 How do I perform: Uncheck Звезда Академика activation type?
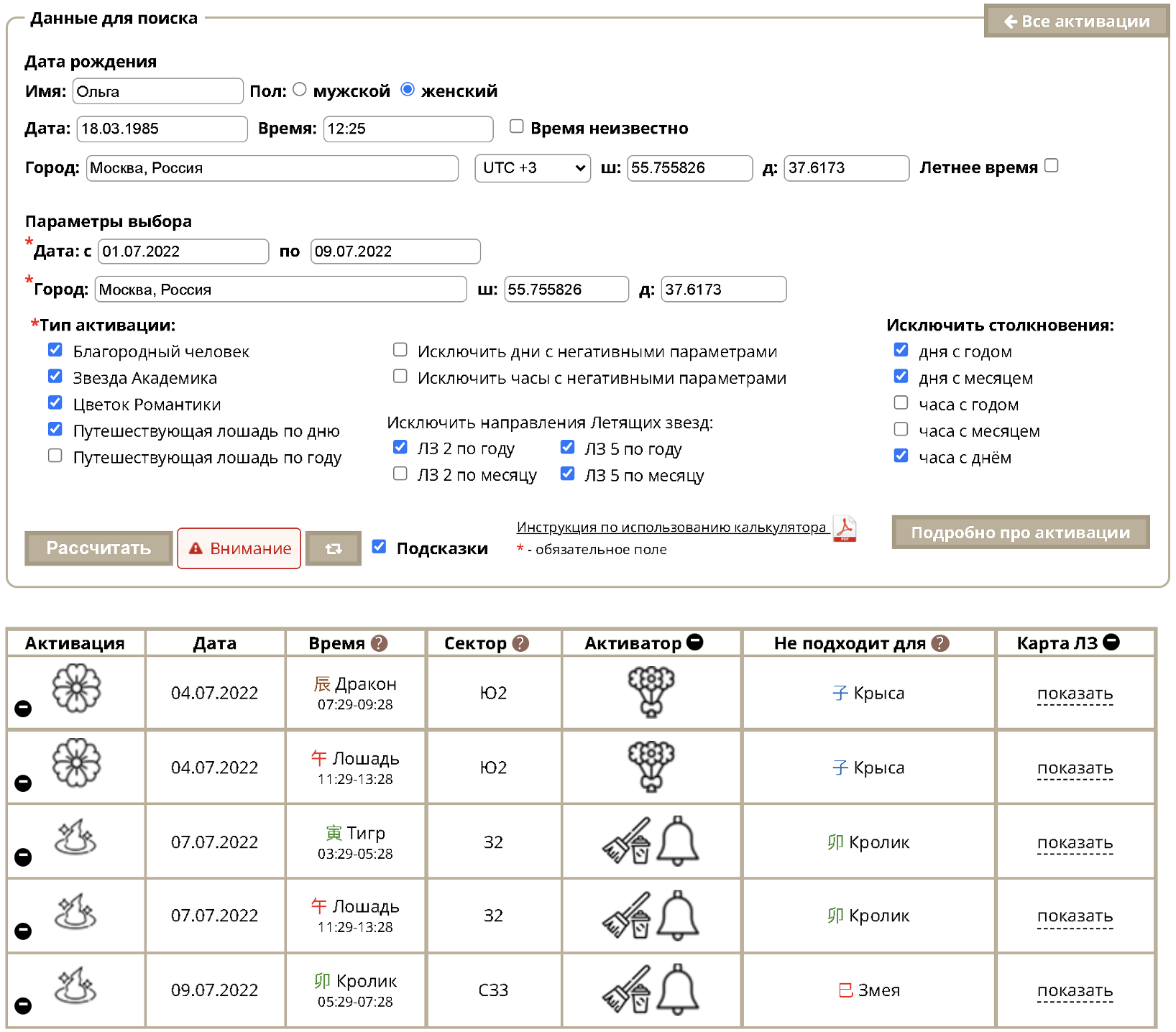55,377
